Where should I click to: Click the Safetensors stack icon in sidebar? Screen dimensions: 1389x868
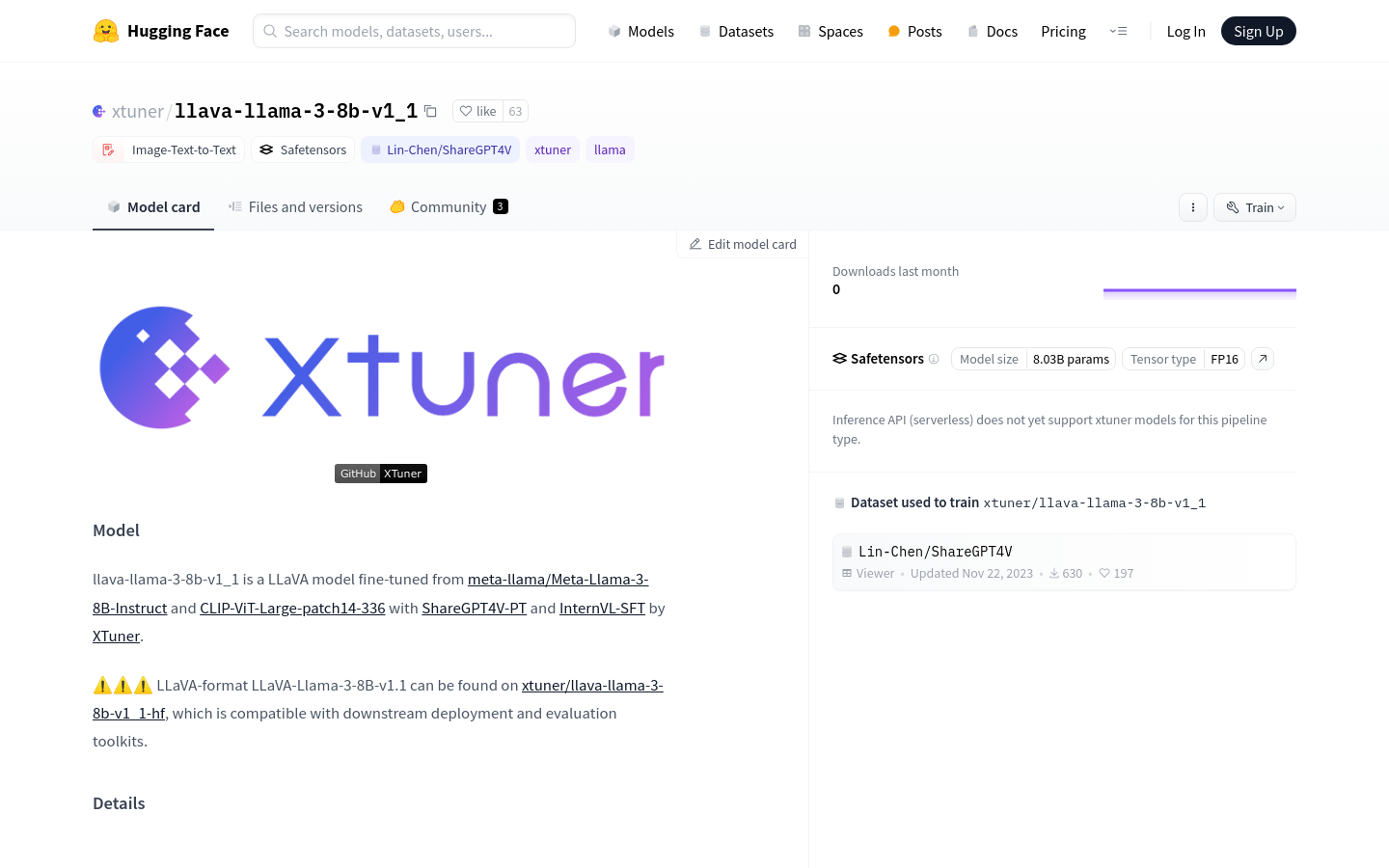(839, 359)
